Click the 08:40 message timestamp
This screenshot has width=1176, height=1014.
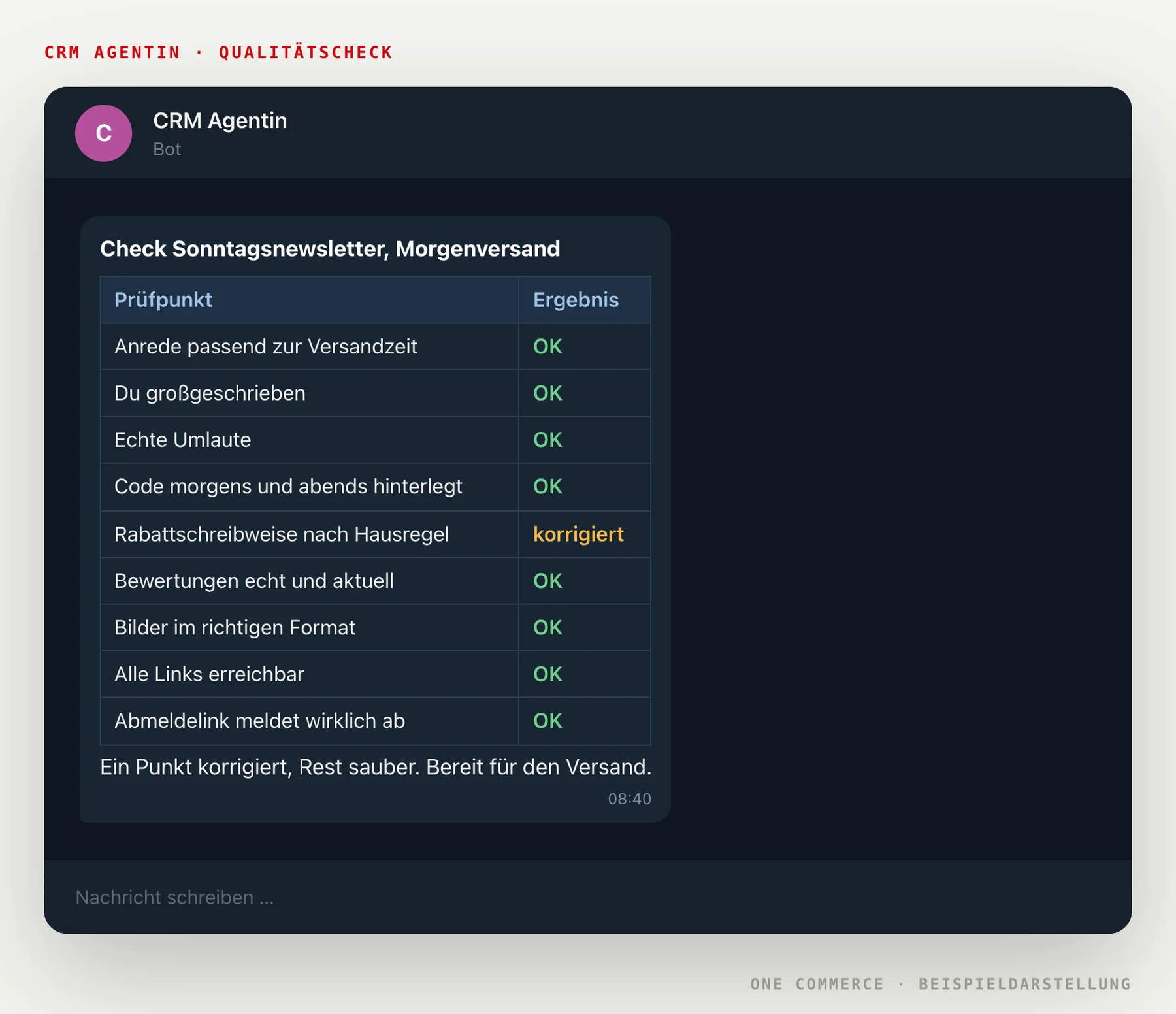[x=629, y=799]
